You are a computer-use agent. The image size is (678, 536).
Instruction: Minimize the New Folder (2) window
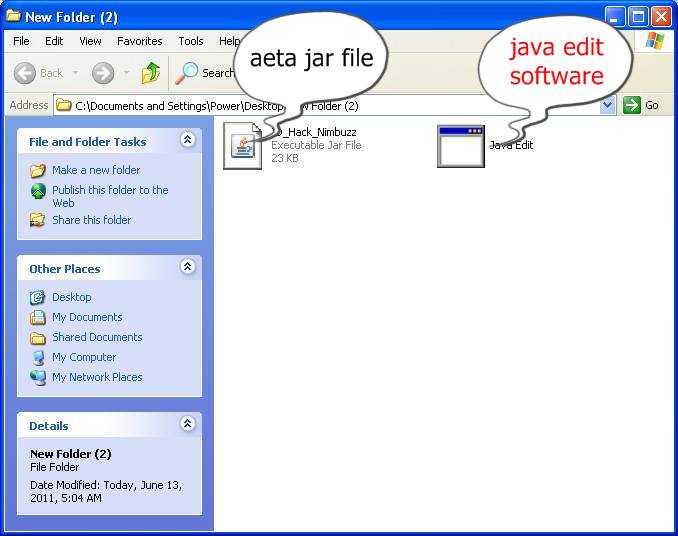(614, 17)
